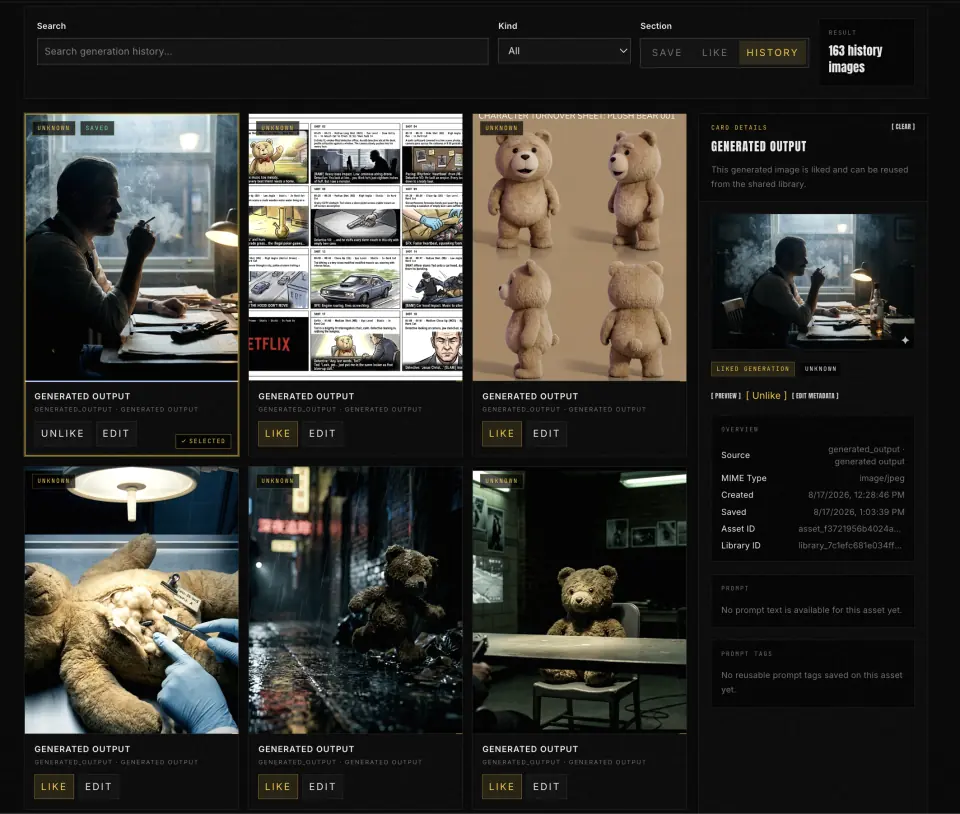
Task: Open the bear autopsy thumbnail
Action: [132, 600]
